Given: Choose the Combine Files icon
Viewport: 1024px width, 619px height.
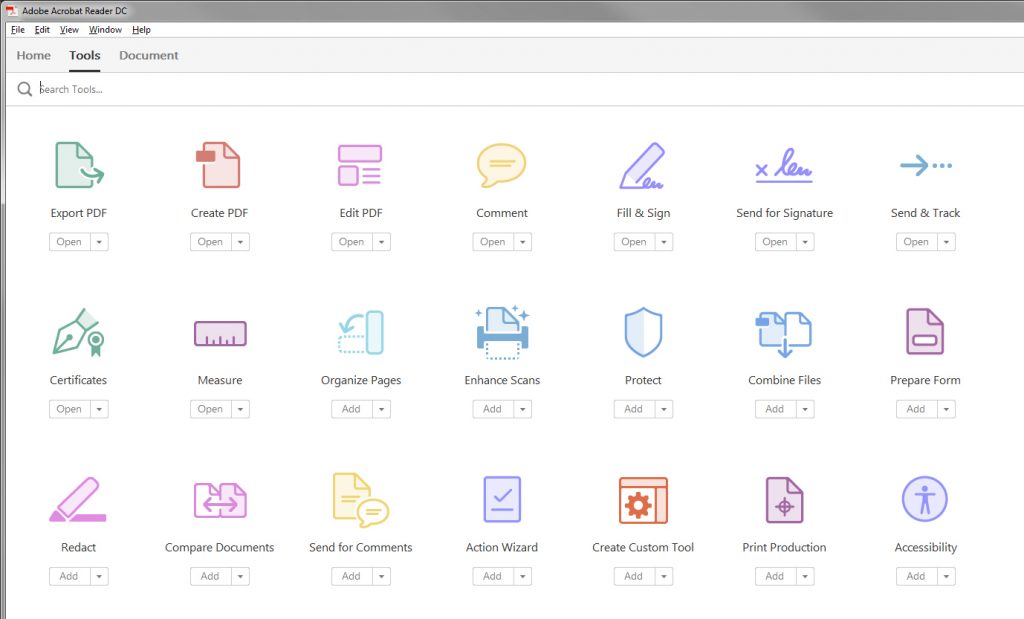Looking at the screenshot, I should pos(784,333).
